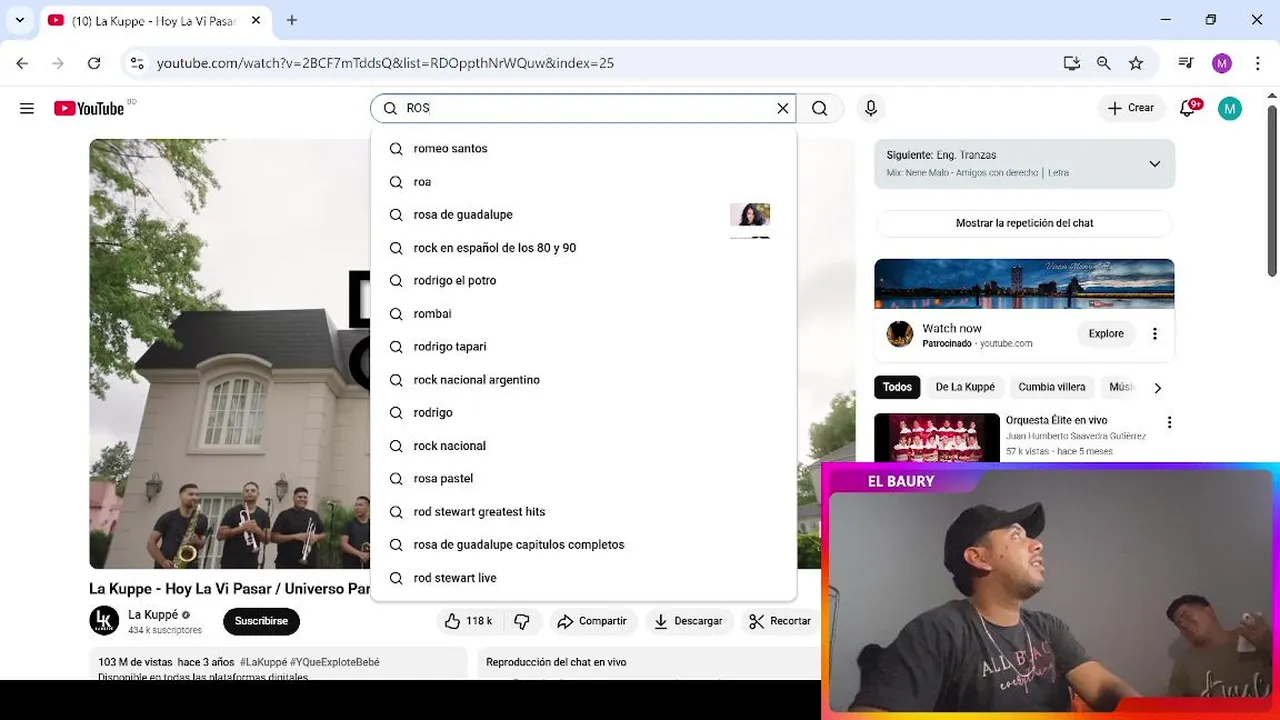
Task: Select the 'De La Kuppé' chip
Action: click(965, 387)
